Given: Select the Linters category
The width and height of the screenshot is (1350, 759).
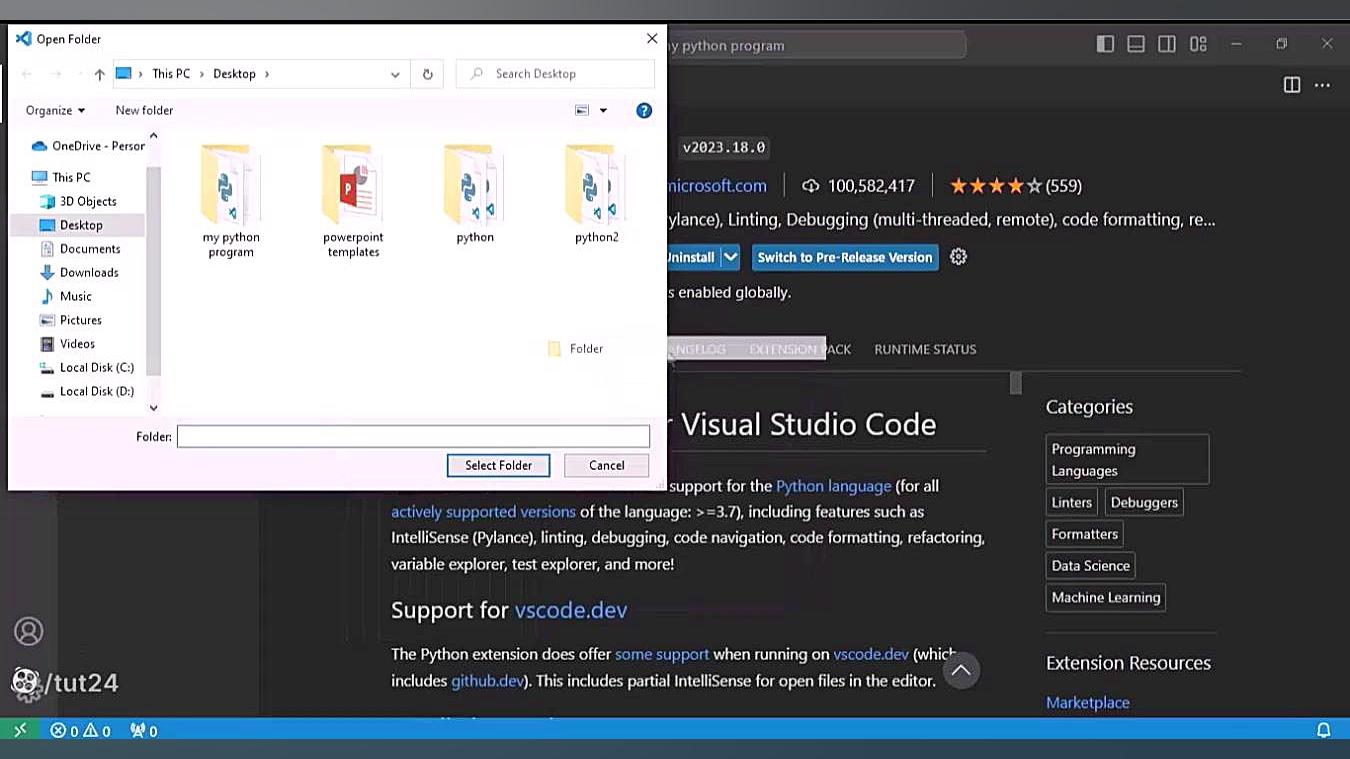Looking at the screenshot, I should tap(1072, 503).
